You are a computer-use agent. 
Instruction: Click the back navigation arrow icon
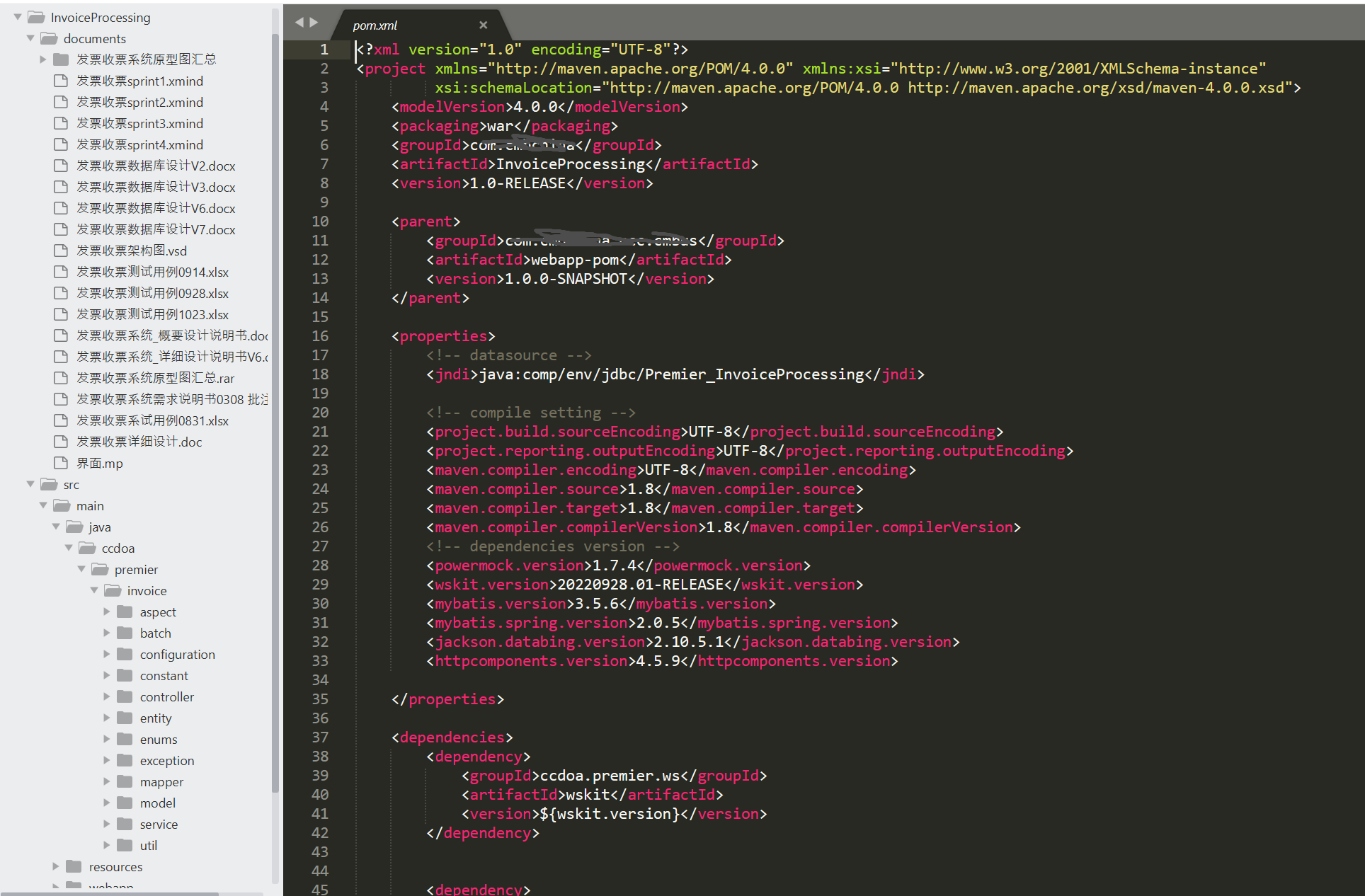point(300,21)
